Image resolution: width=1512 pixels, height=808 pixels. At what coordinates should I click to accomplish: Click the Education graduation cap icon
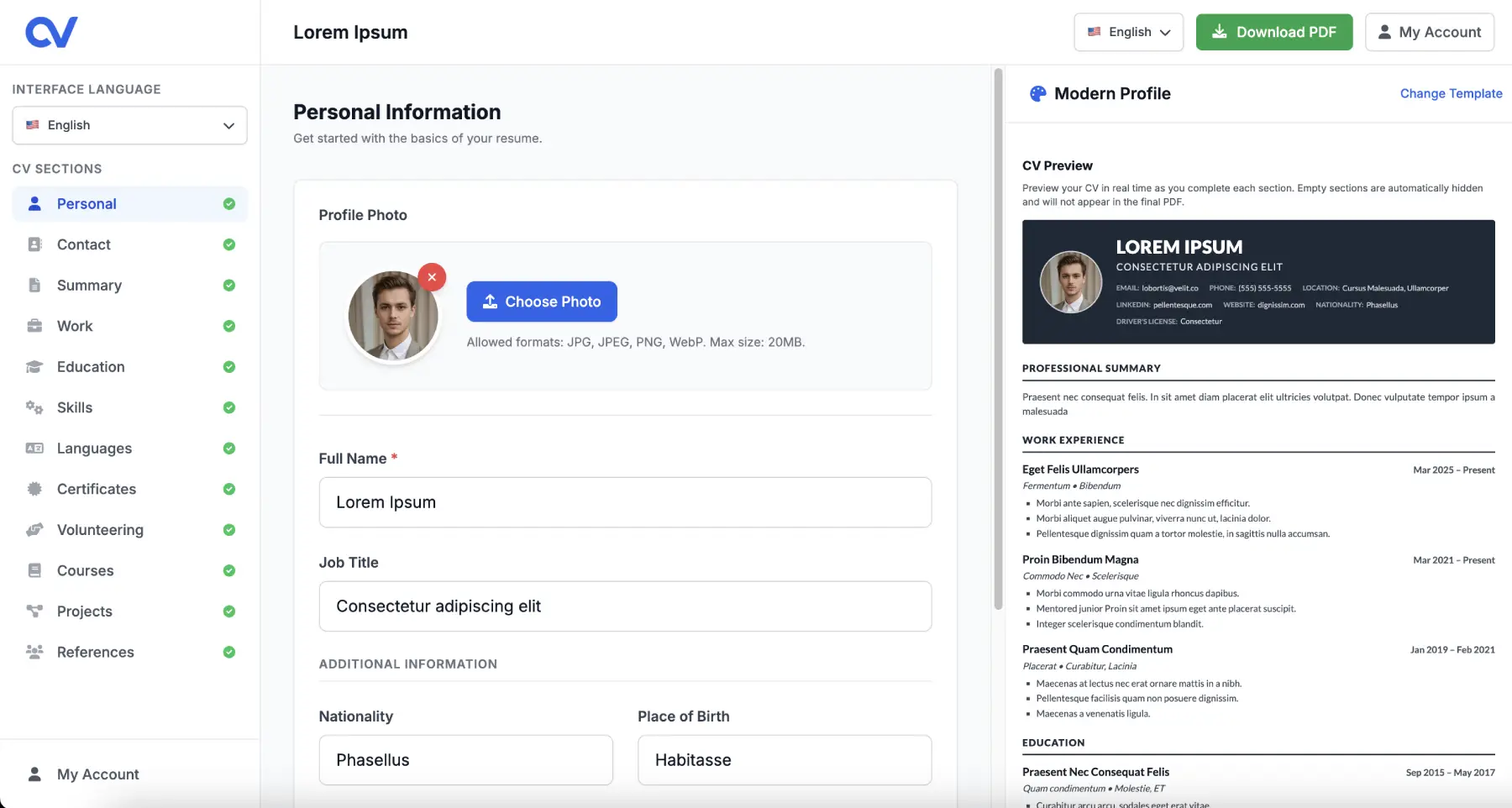34,367
